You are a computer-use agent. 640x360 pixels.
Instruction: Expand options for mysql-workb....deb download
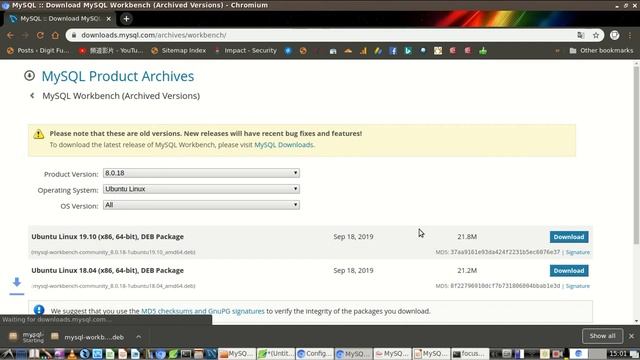pyautogui.click(x=139, y=337)
